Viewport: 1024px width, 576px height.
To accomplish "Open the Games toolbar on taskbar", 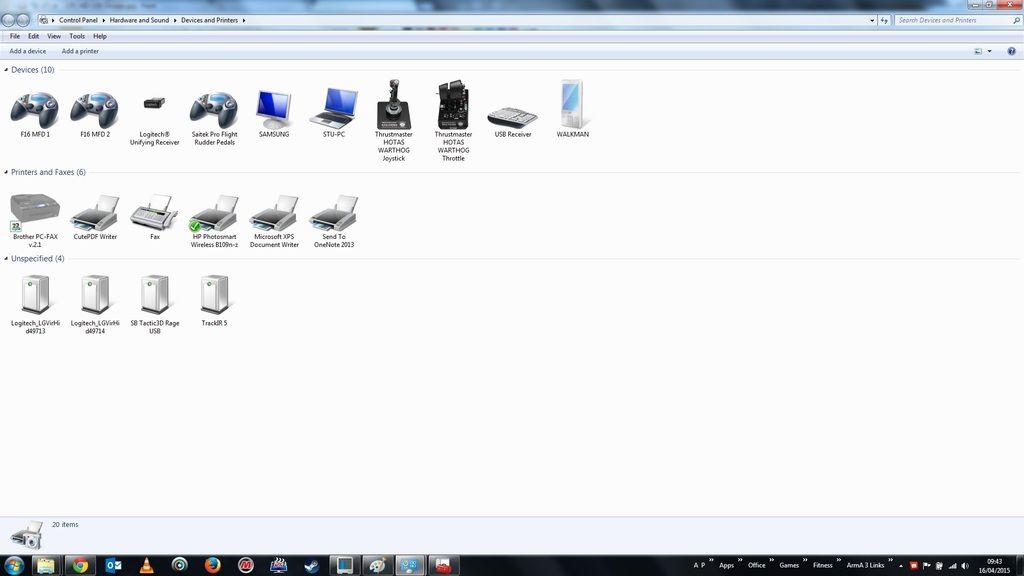I will (x=789, y=566).
